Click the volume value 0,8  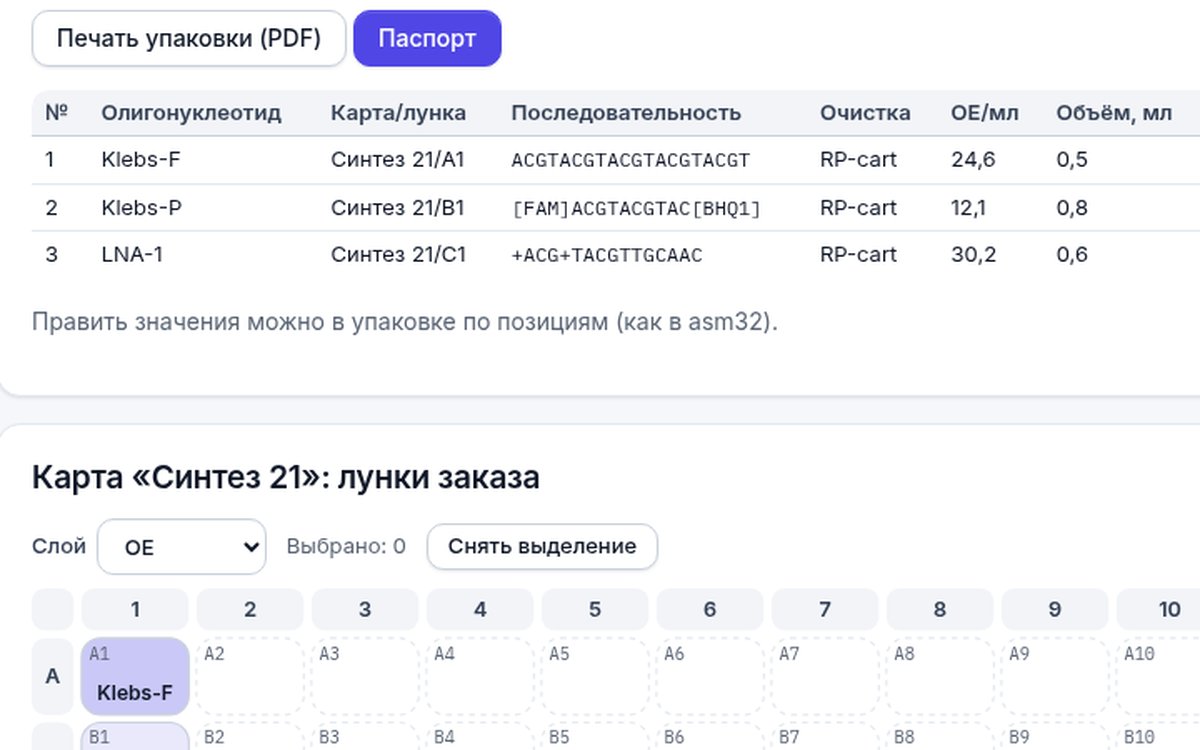1072,208
